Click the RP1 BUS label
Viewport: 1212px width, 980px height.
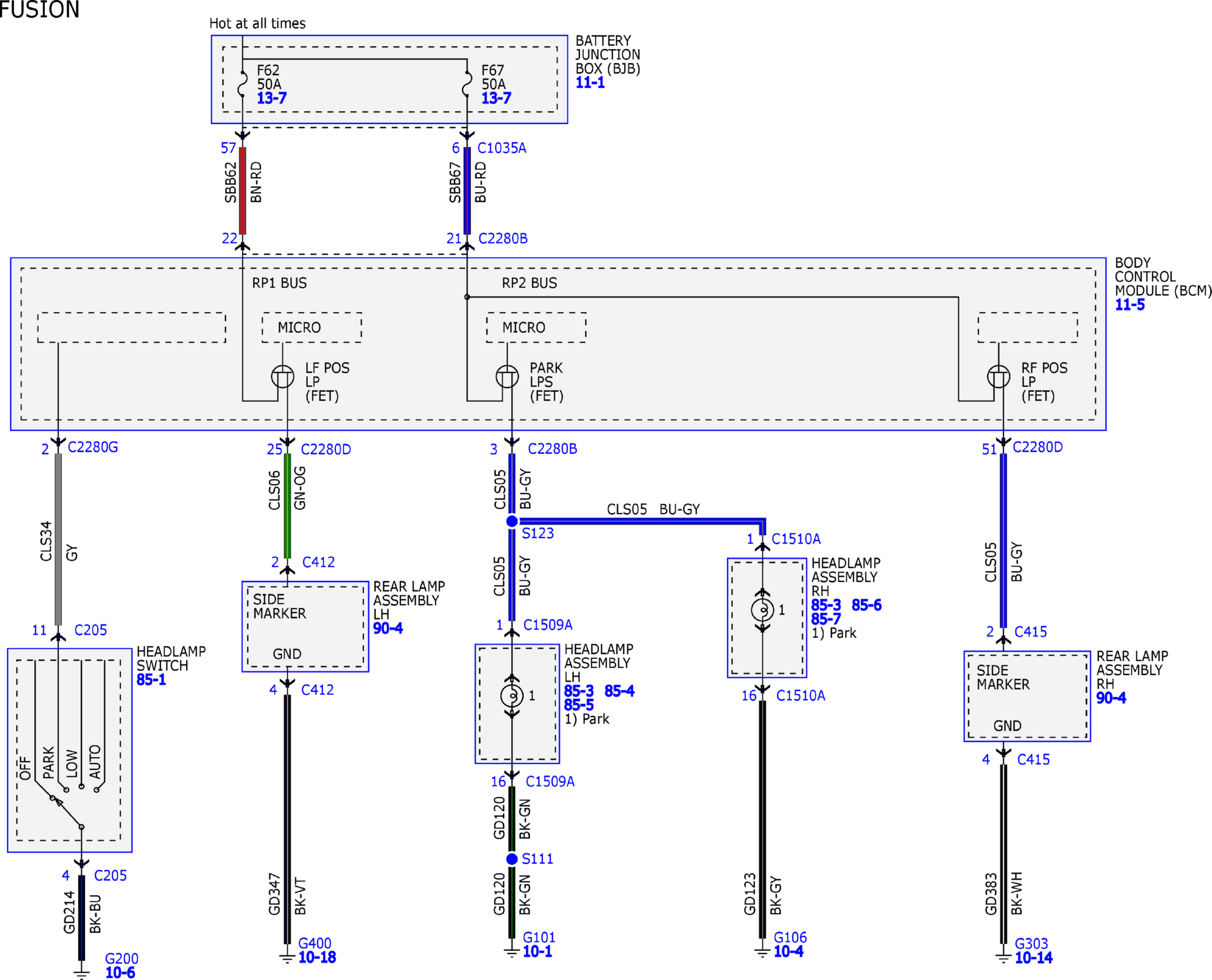[x=279, y=283]
